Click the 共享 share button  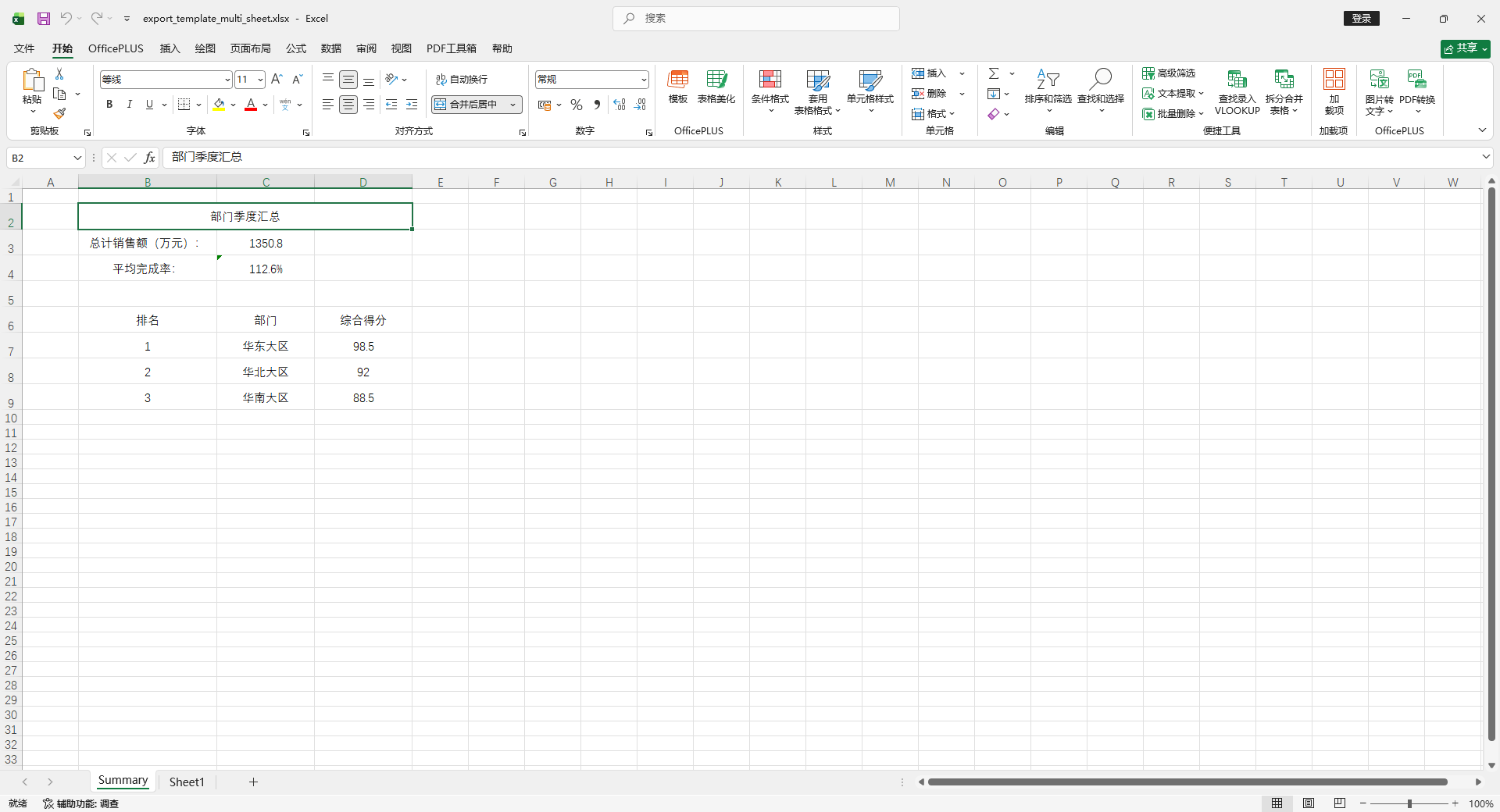click(x=1465, y=48)
